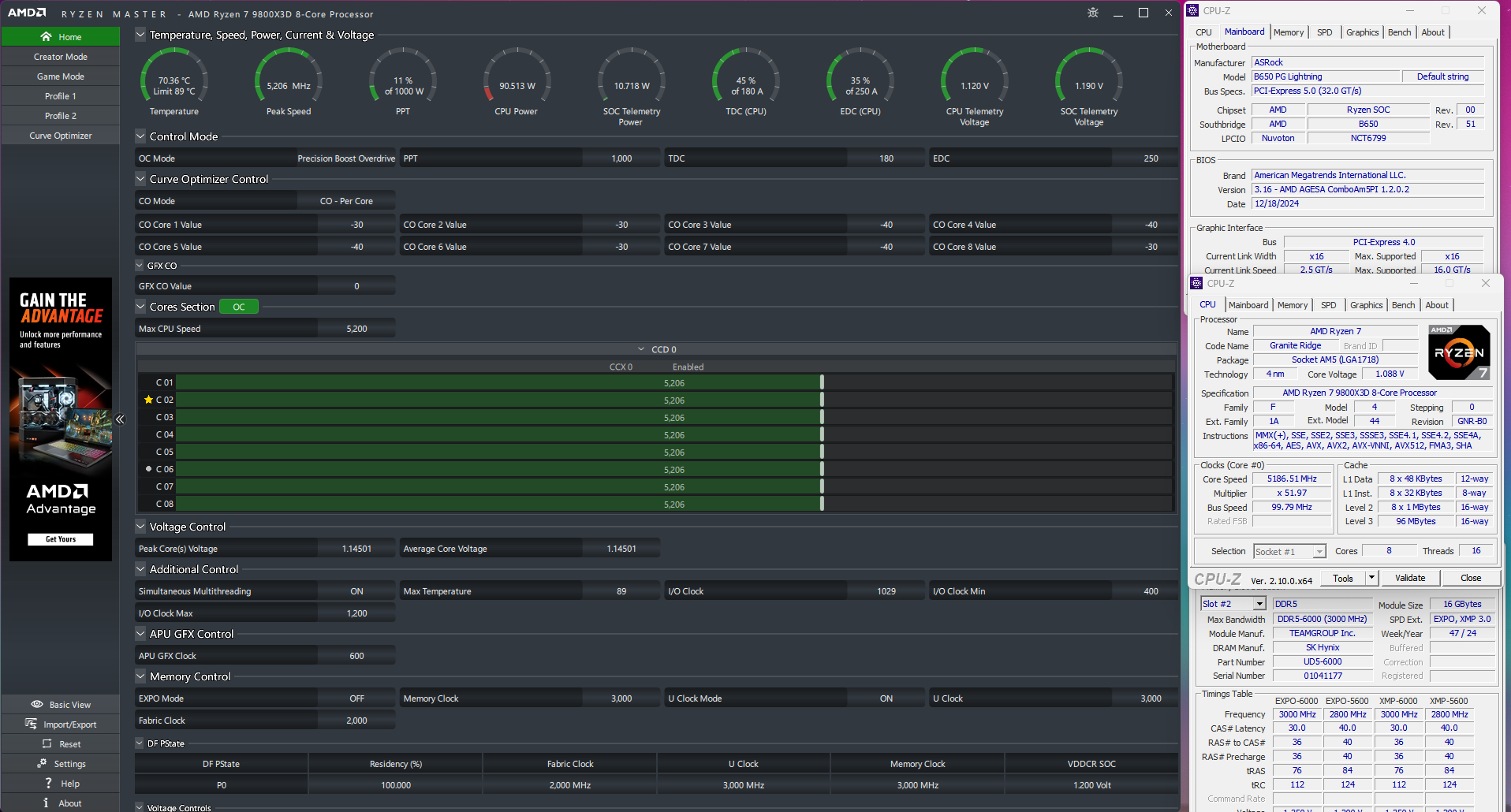Toggle U Clock Mode ON value

pyautogui.click(x=886, y=698)
